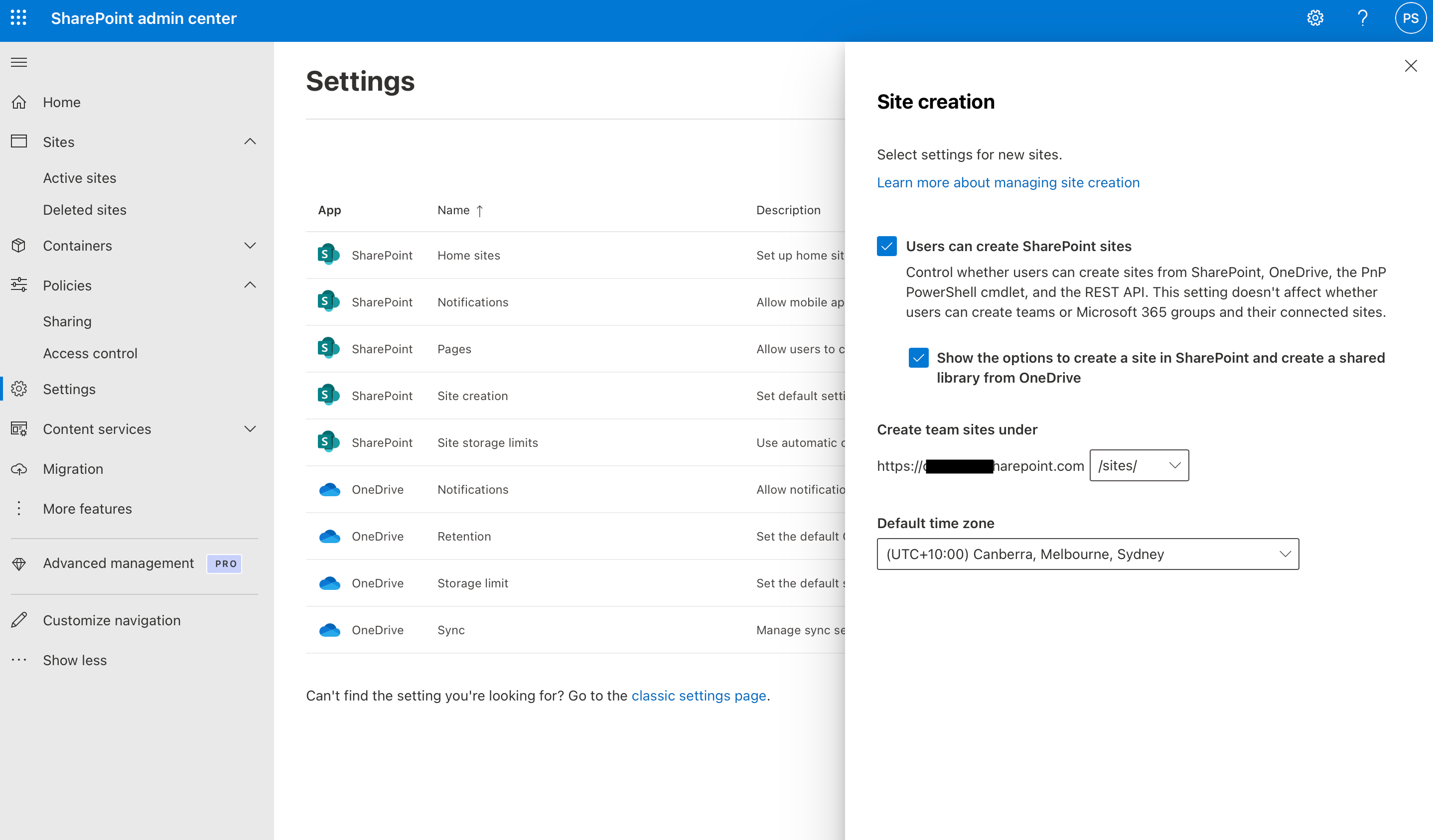This screenshot has height=840, width=1433.
Task: Go to Active sites in navigation
Action: click(x=80, y=177)
